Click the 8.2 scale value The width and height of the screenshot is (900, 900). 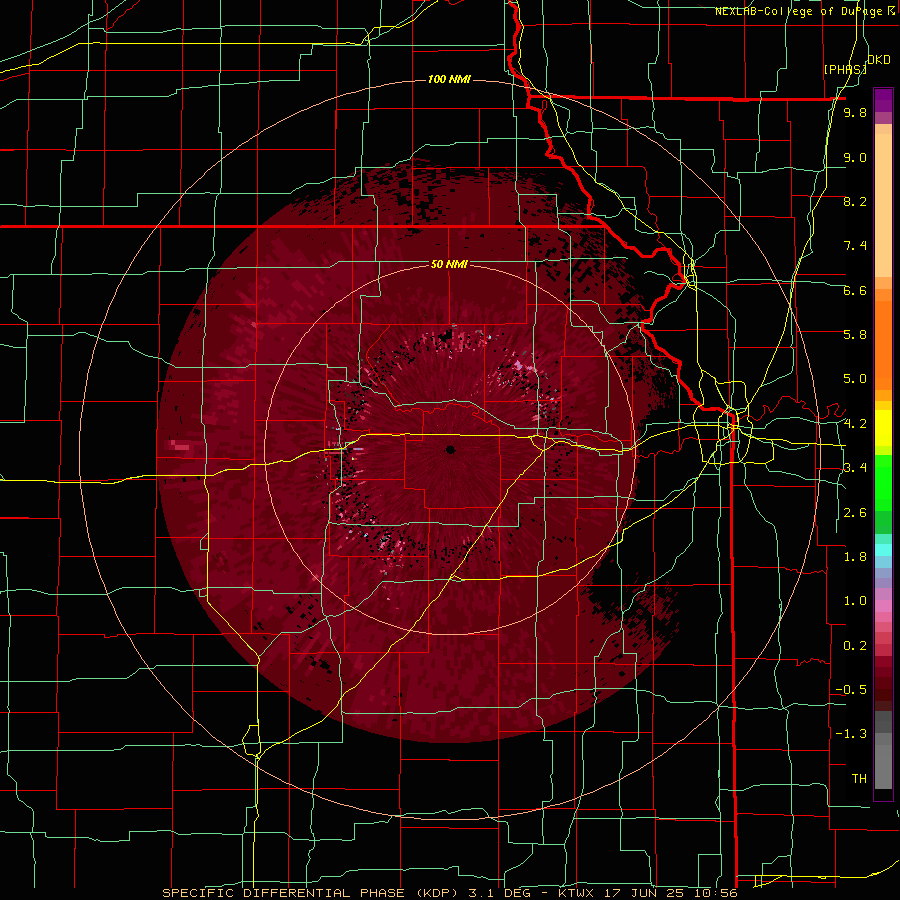(855, 201)
